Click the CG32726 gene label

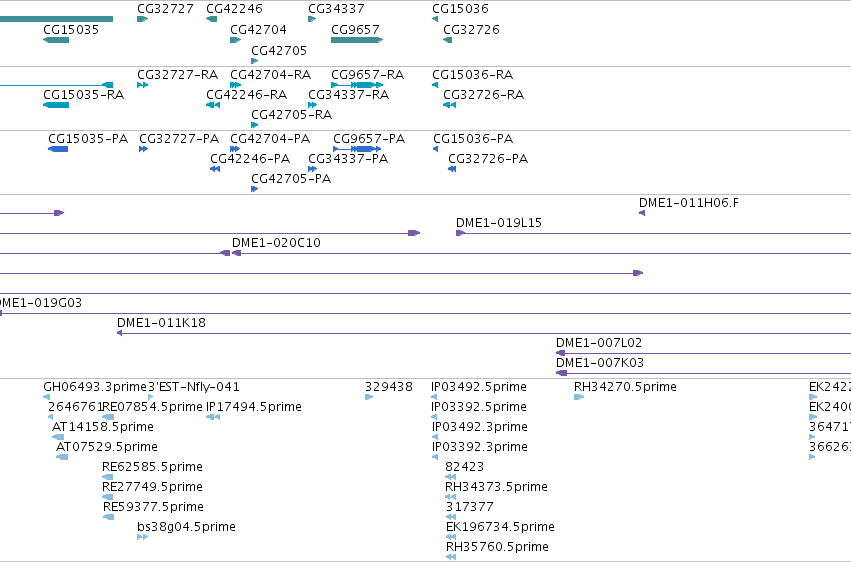coord(471,30)
